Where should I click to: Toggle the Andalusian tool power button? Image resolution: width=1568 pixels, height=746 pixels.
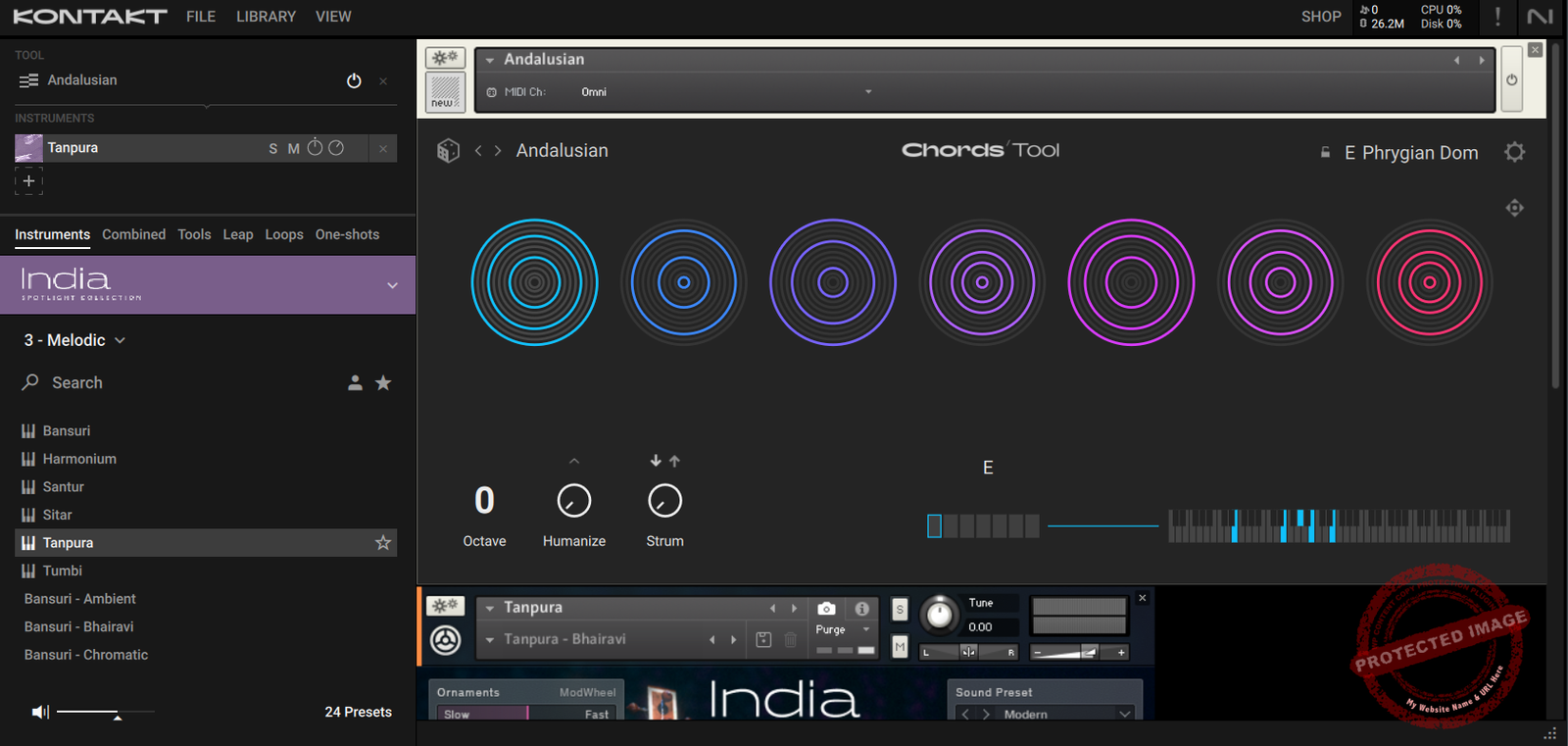pyautogui.click(x=354, y=80)
